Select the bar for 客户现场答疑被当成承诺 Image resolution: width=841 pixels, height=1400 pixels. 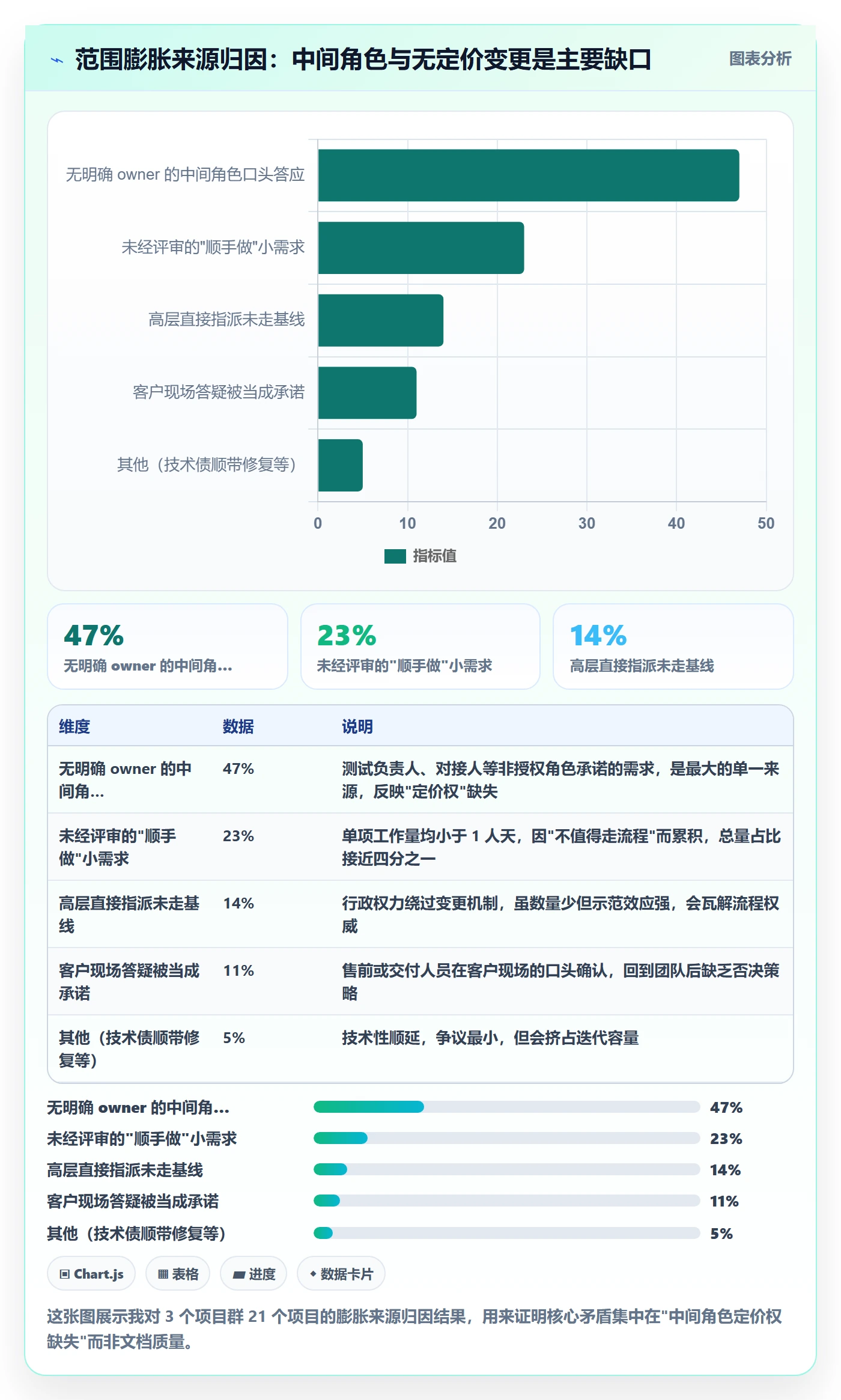(x=367, y=393)
